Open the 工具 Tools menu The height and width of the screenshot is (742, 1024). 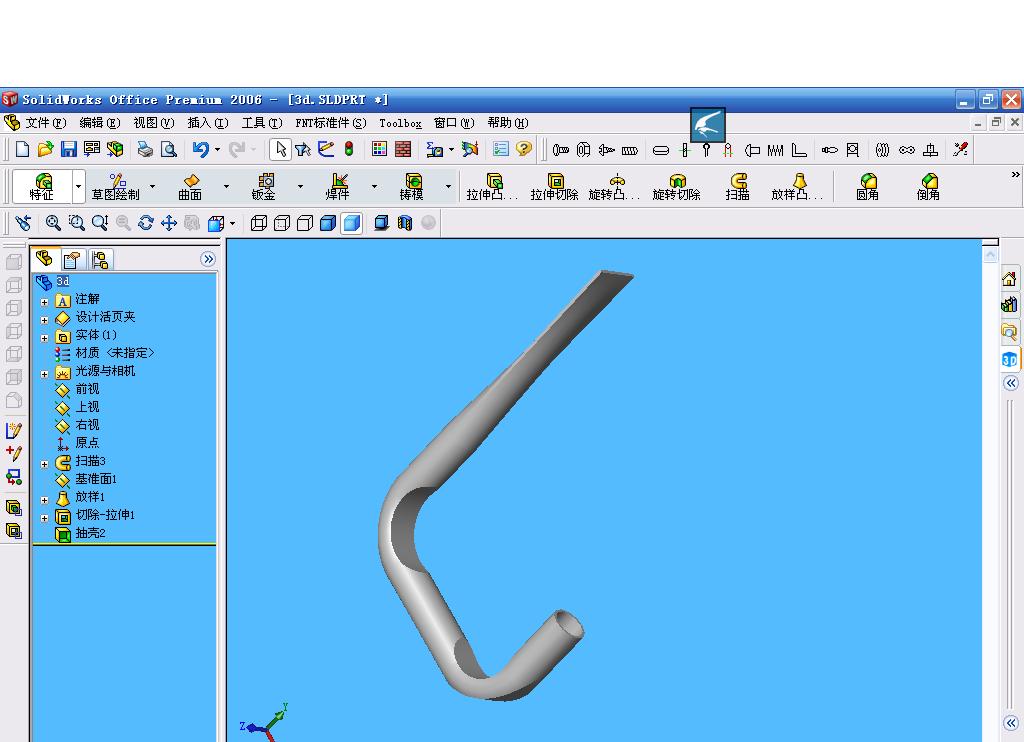pyautogui.click(x=262, y=123)
